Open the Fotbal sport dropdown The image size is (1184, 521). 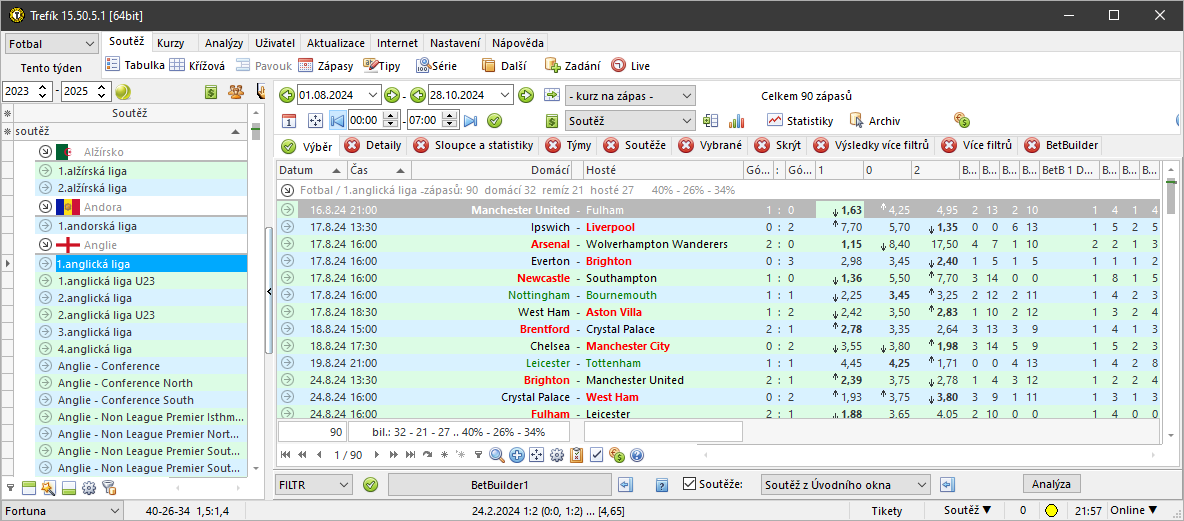coord(51,45)
